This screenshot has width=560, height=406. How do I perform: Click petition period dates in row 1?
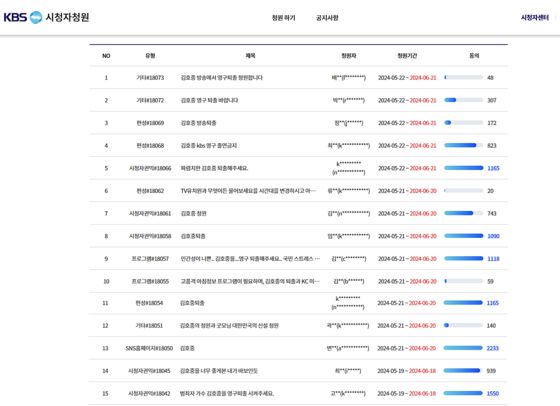tap(407, 77)
